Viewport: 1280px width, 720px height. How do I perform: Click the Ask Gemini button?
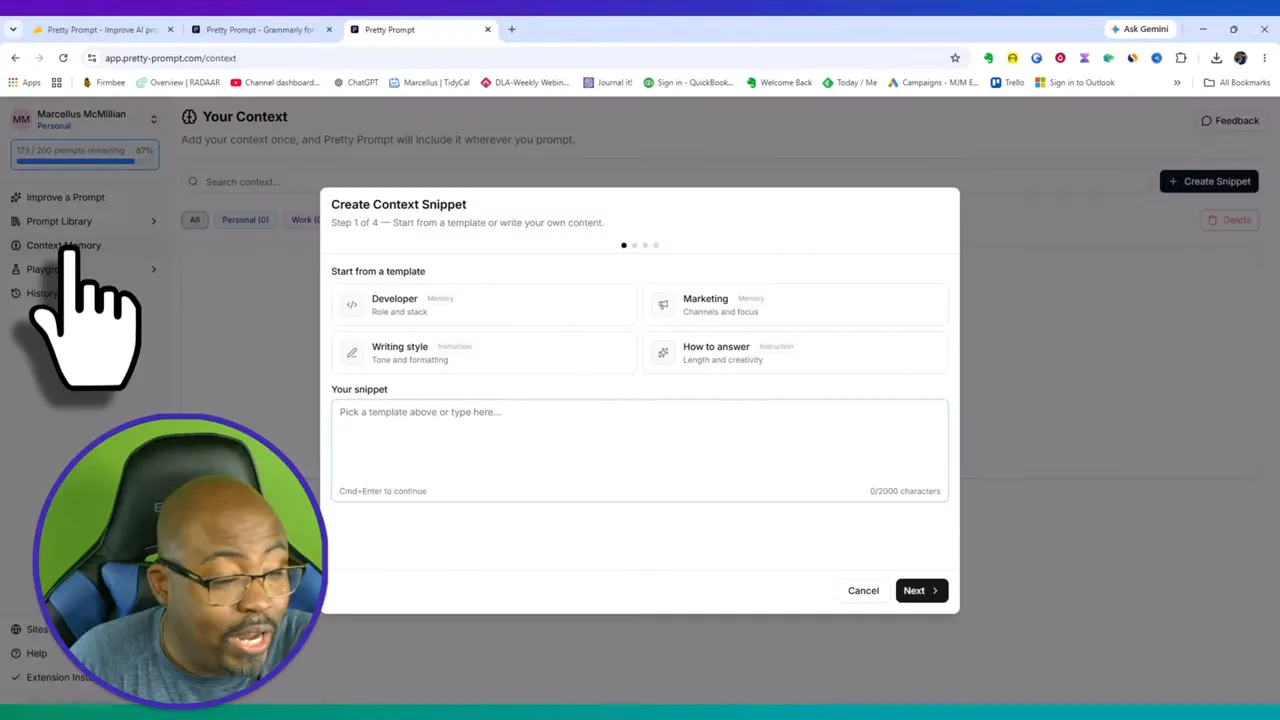(x=1139, y=29)
